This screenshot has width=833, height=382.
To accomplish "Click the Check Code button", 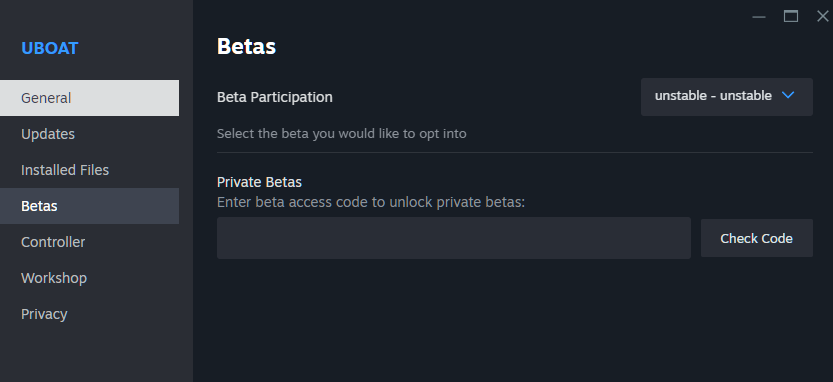I will [756, 238].
